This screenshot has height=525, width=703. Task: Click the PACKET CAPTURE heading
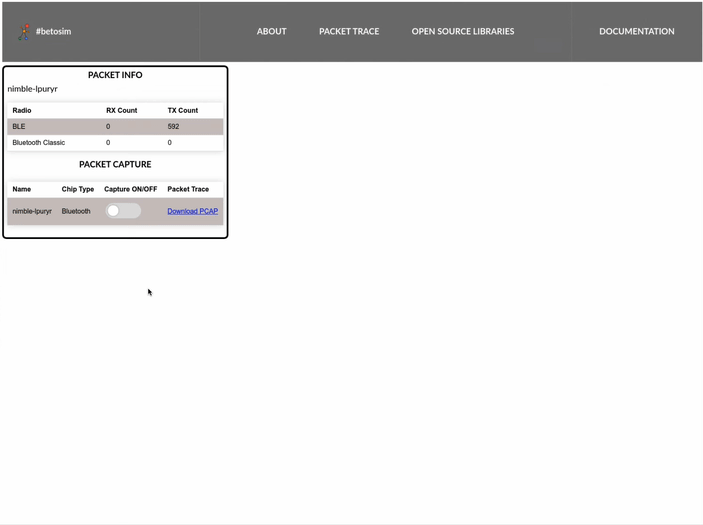click(x=115, y=164)
